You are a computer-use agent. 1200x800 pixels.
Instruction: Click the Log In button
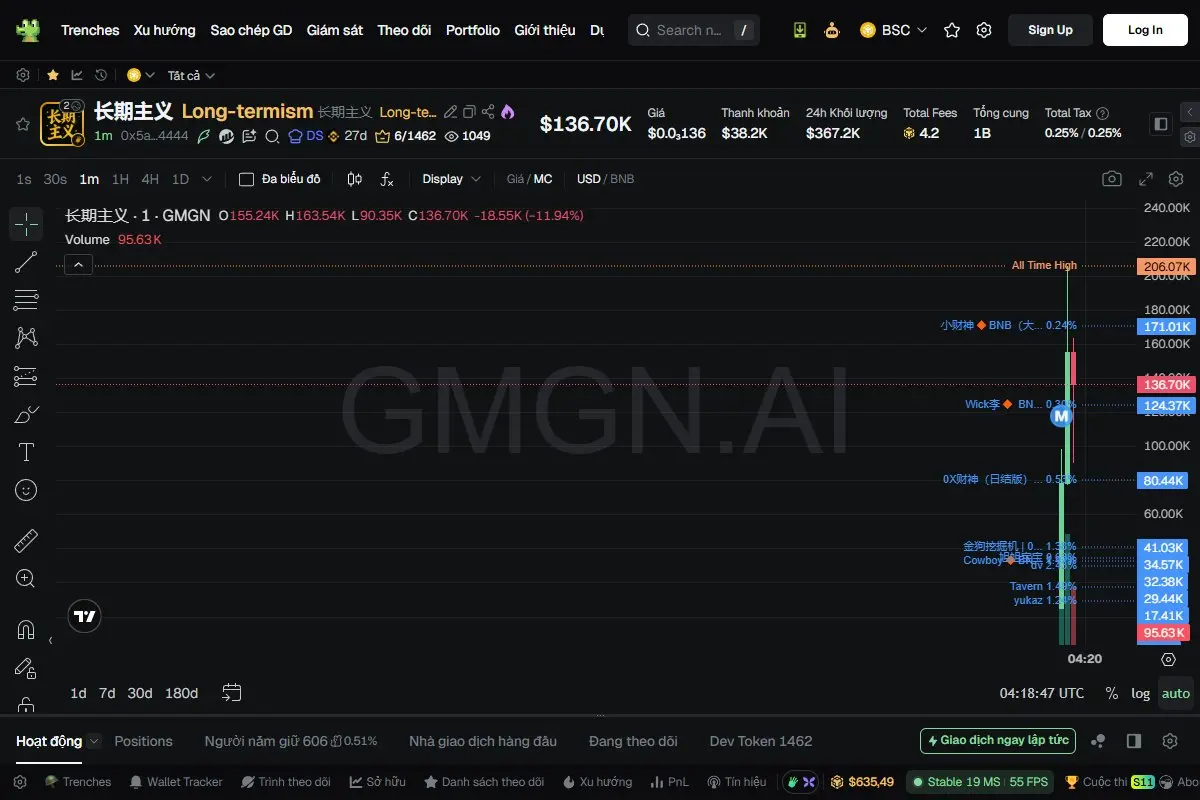pyautogui.click(x=1145, y=30)
